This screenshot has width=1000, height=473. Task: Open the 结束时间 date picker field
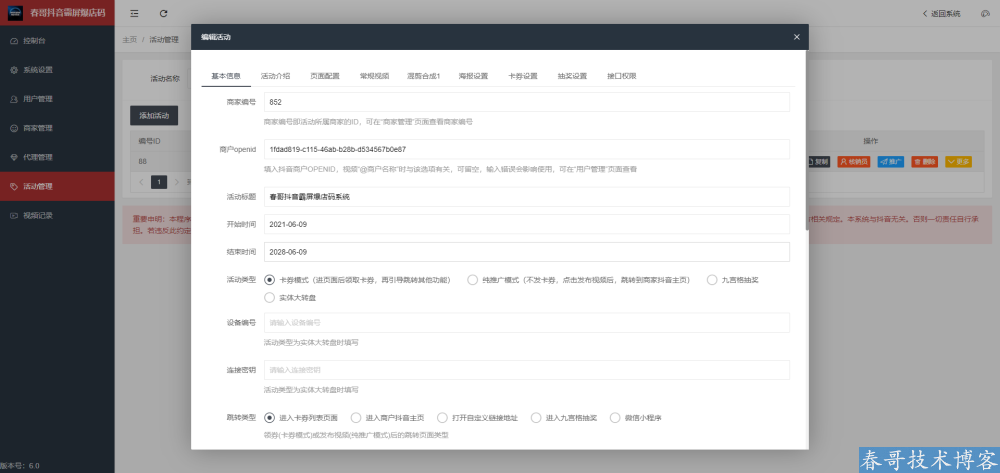[527, 252]
